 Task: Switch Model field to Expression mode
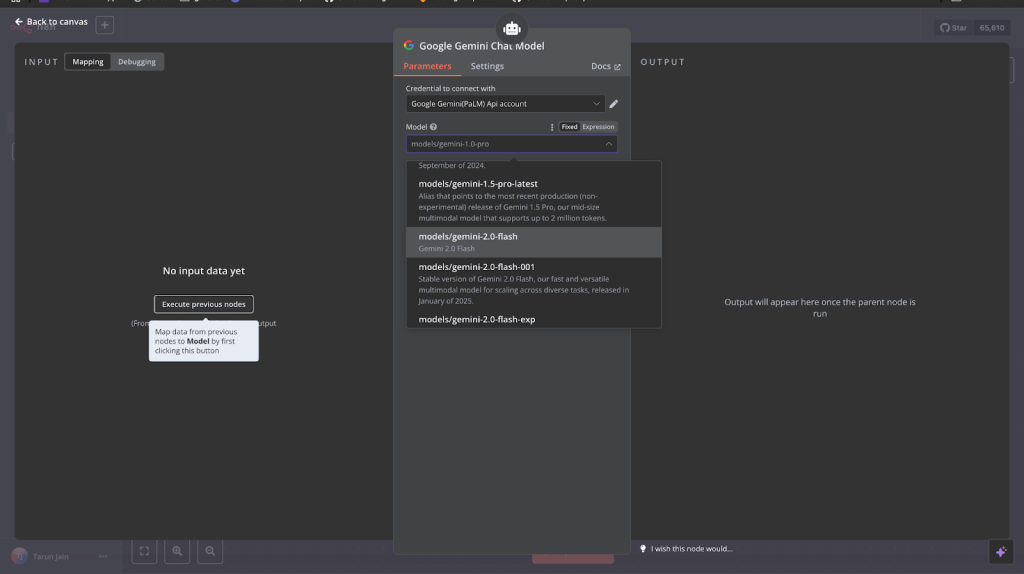tap(598, 127)
